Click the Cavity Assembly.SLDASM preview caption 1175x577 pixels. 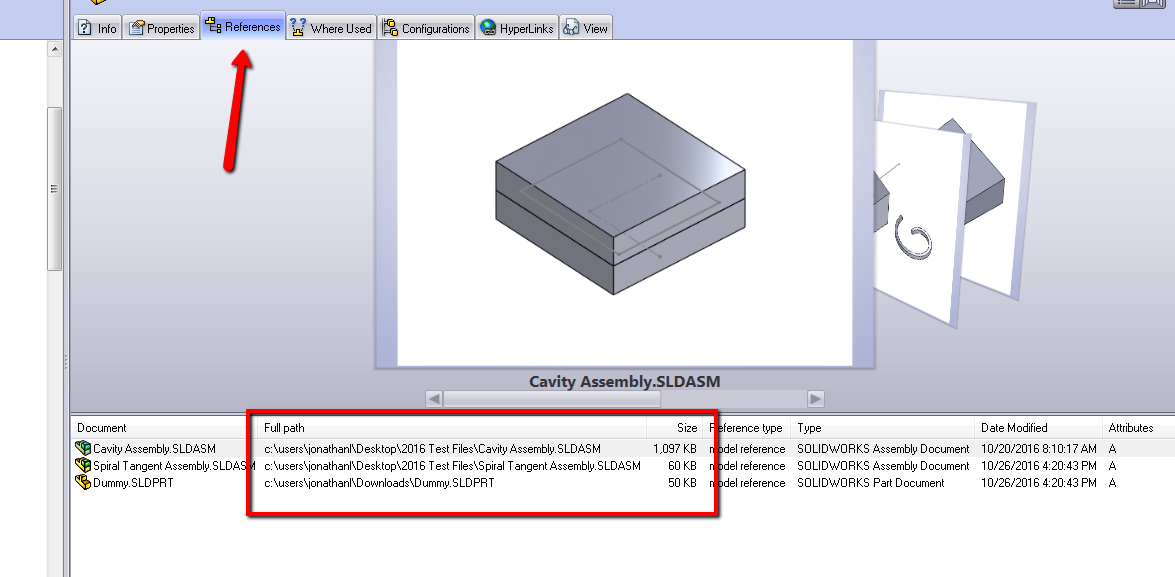coord(625,381)
